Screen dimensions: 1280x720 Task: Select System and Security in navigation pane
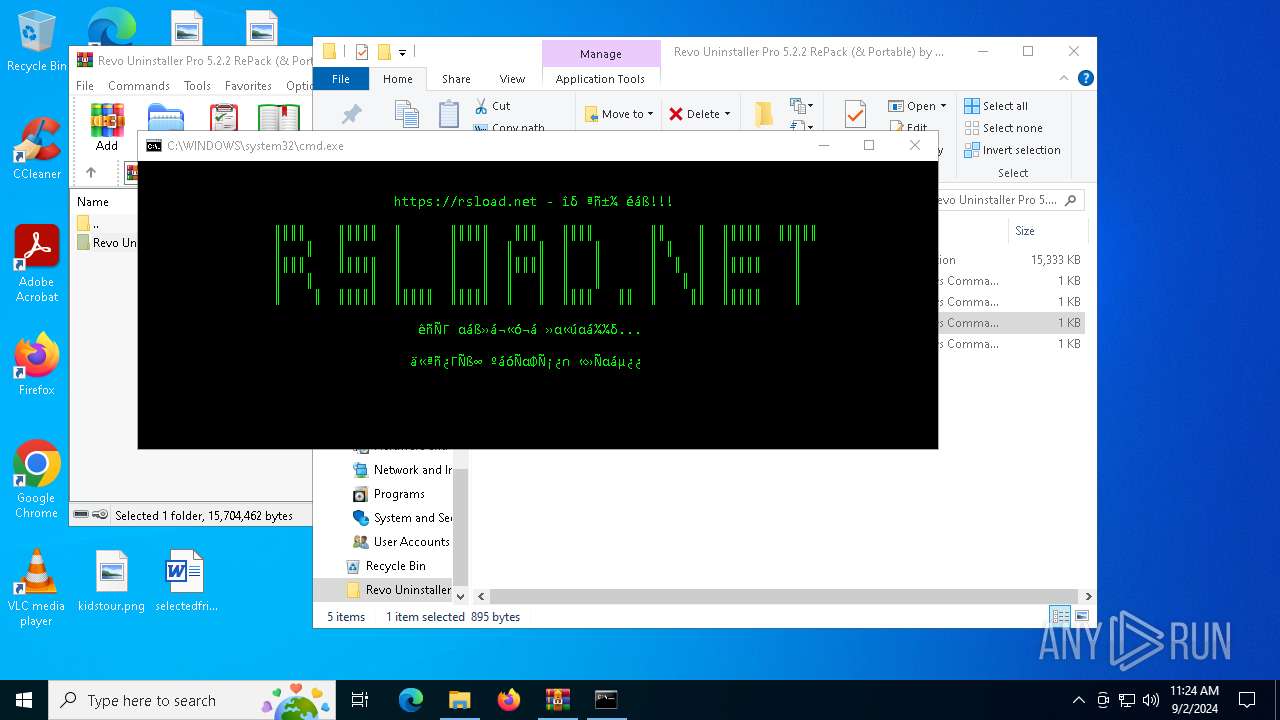coord(403,518)
